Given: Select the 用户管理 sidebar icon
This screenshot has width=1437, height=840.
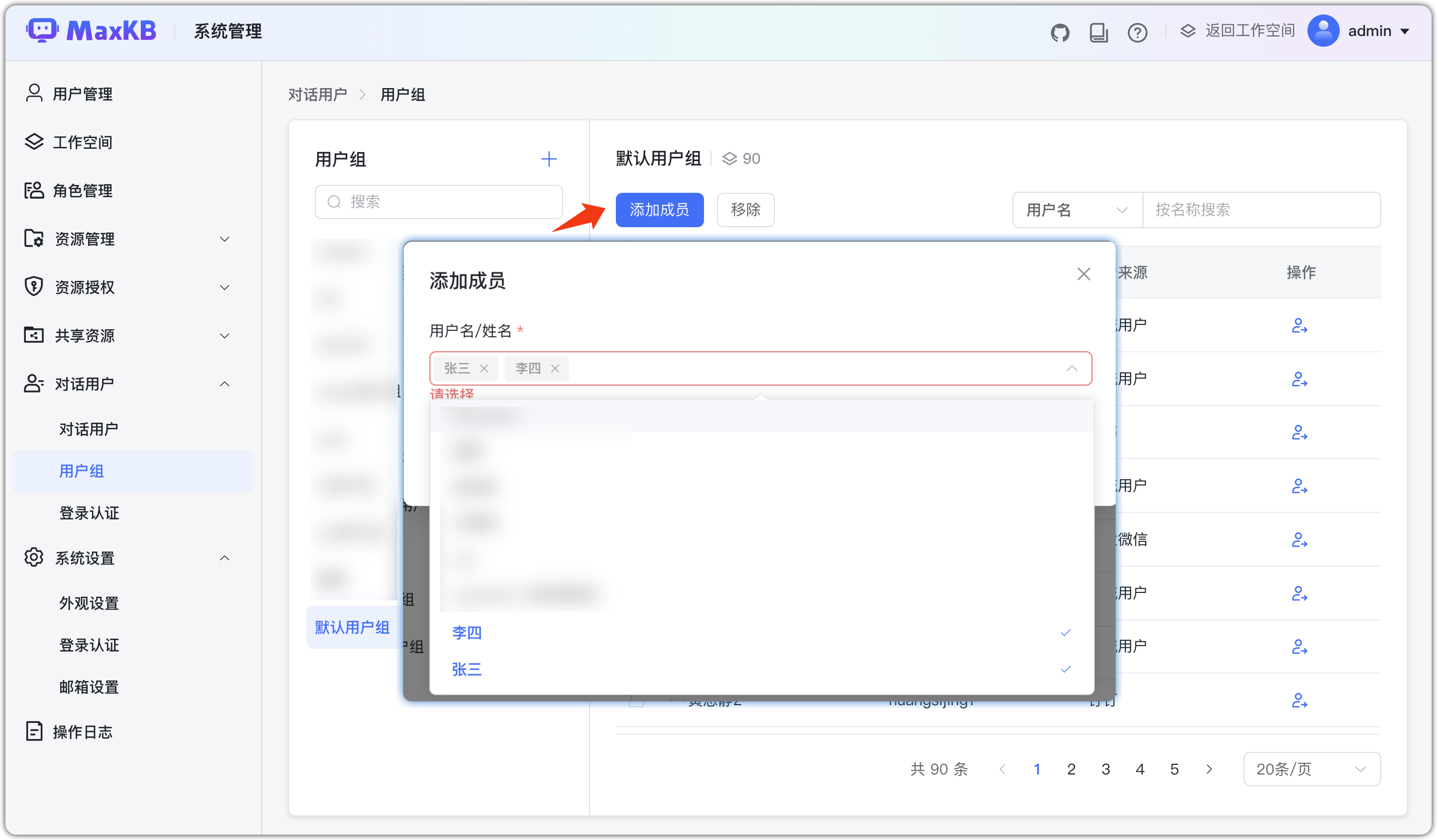Looking at the screenshot, I should point(34,93).
